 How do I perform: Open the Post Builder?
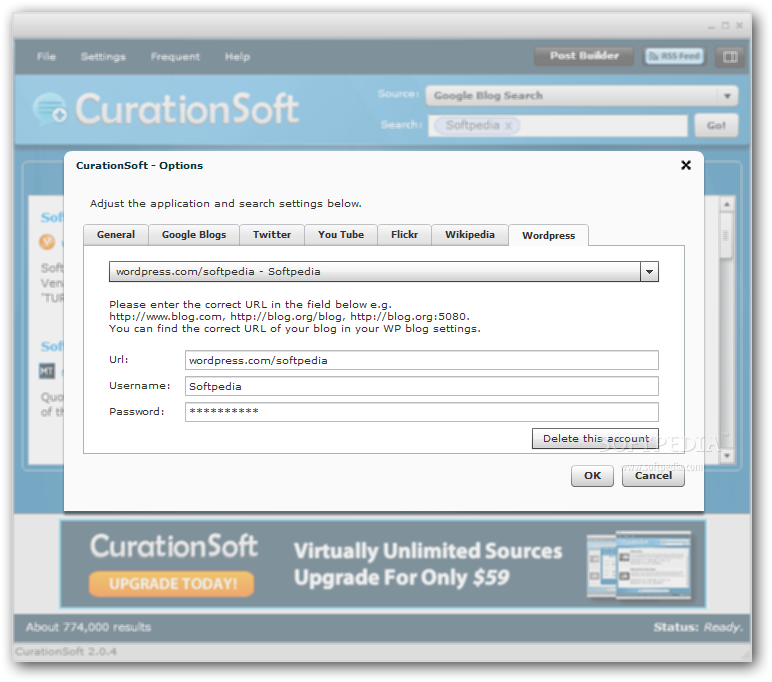tap(584, 56)
